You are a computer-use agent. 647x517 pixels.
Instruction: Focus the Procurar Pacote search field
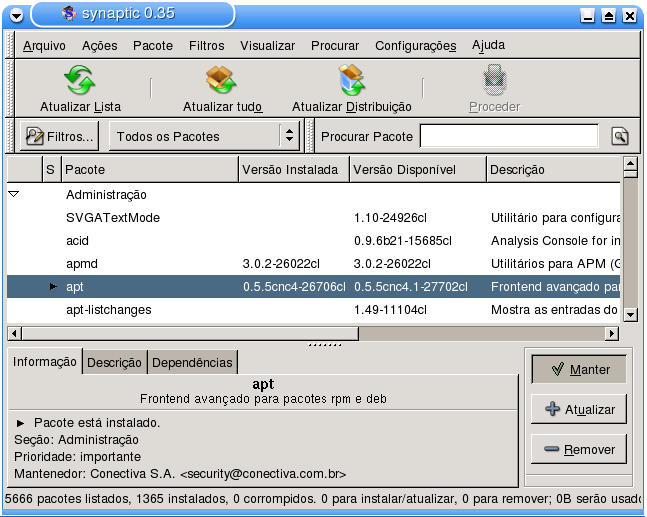coord(509,136)
